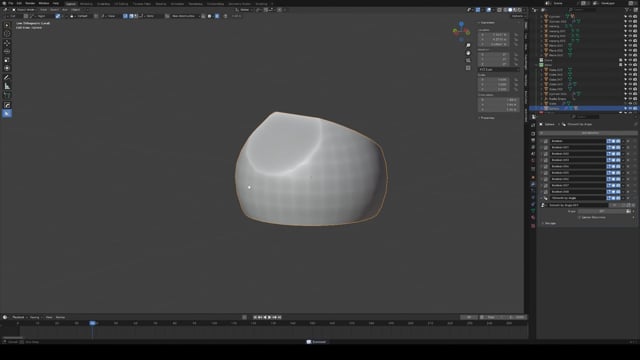This screenshot has height=360, width=640.
Task: Select the Select Box tool
Action: tap(7, 25)
